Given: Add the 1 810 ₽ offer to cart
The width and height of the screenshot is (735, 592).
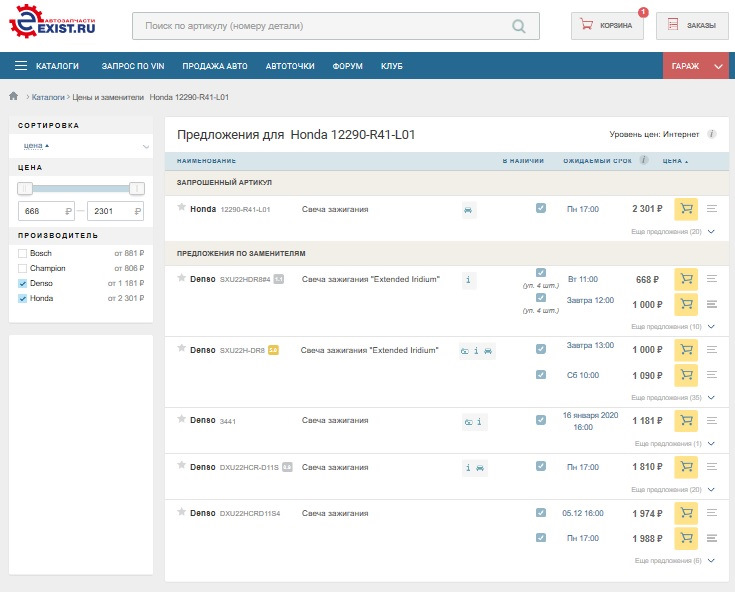Looking at the screenshot, I should [686, 466].
